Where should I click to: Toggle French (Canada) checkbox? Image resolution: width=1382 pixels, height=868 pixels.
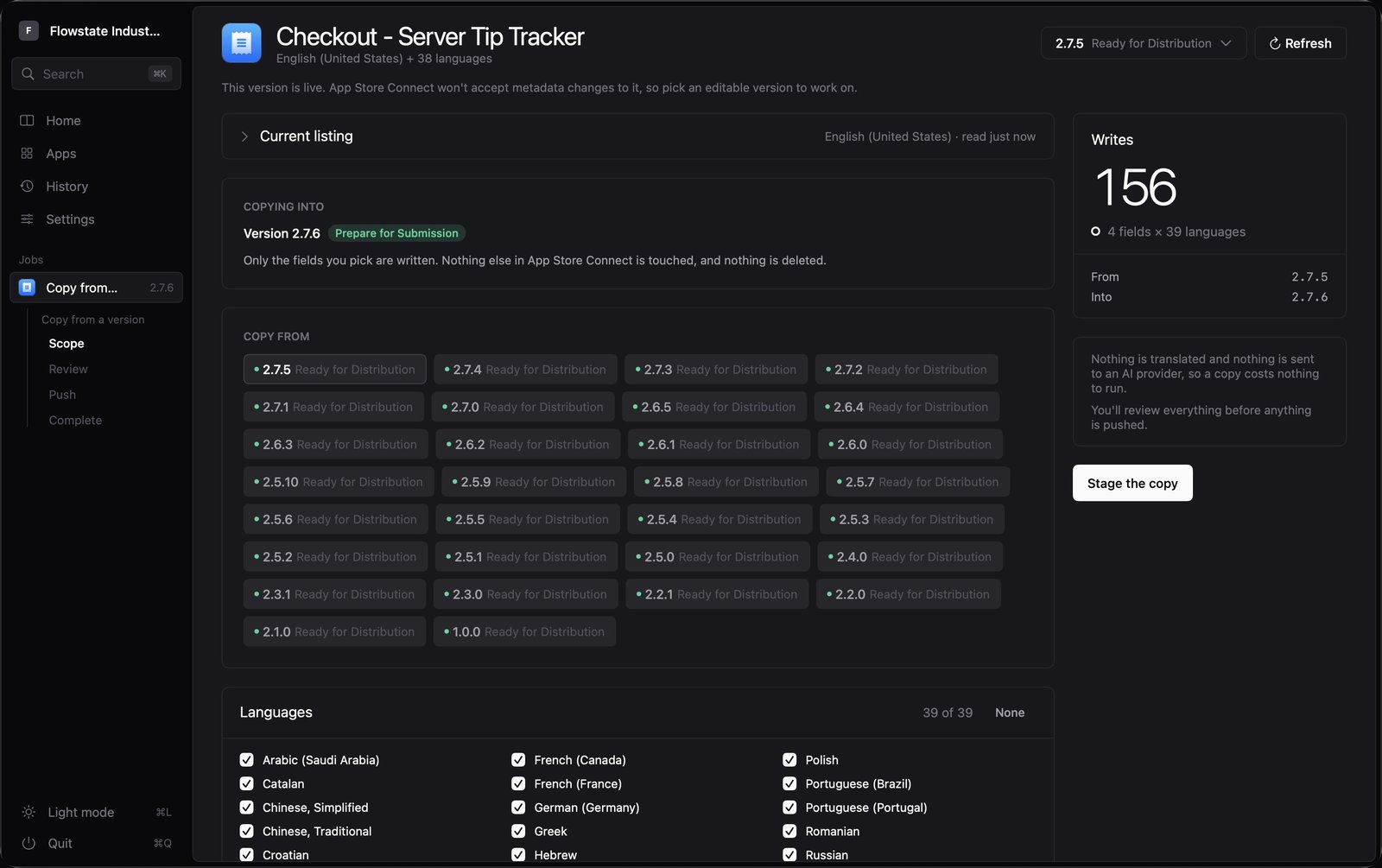518,760
